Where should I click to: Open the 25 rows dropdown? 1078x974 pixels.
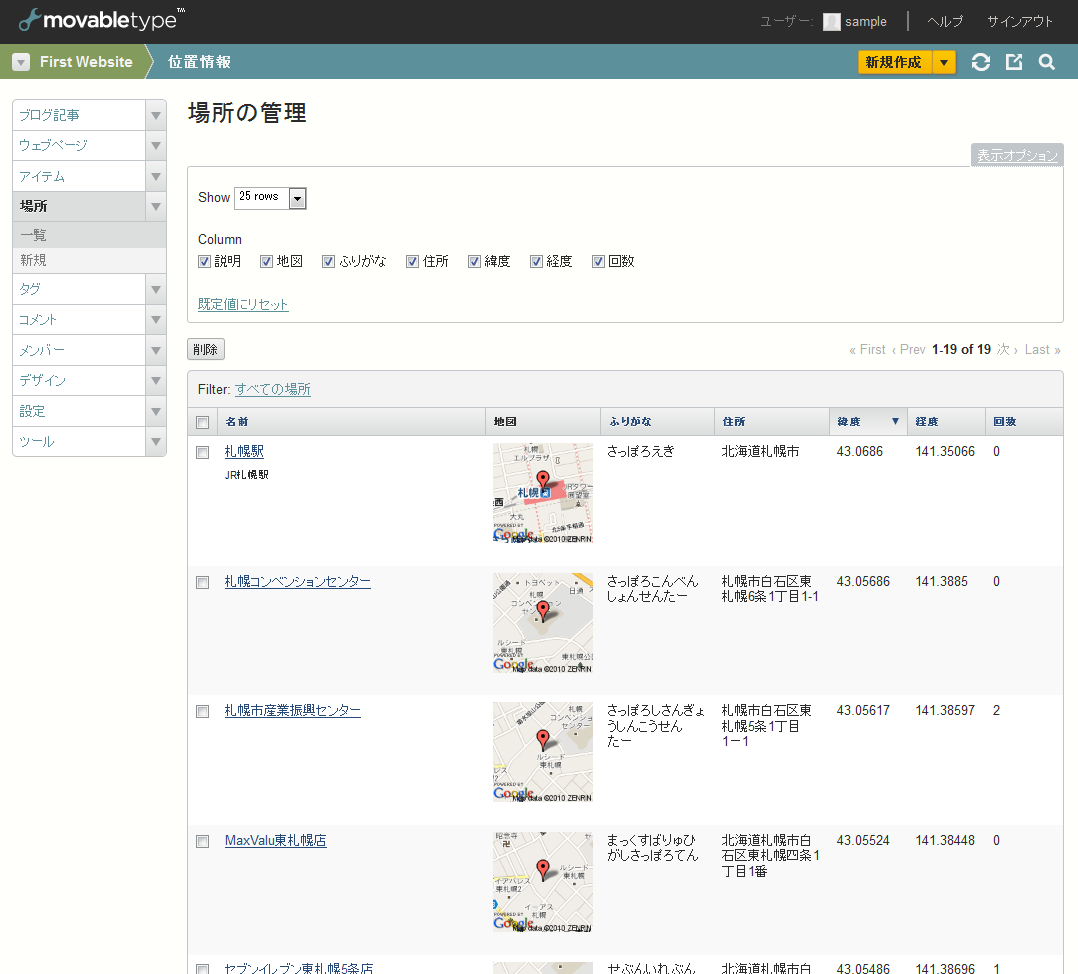coord(270,198)
